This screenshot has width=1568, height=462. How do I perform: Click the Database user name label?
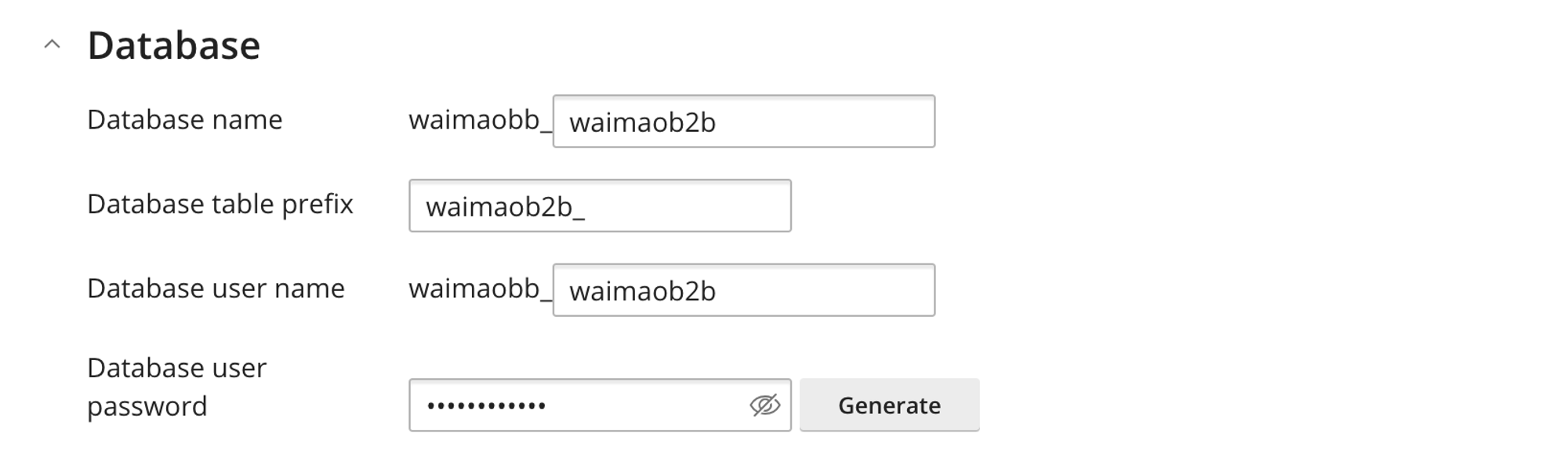click(x=215, y=289)
